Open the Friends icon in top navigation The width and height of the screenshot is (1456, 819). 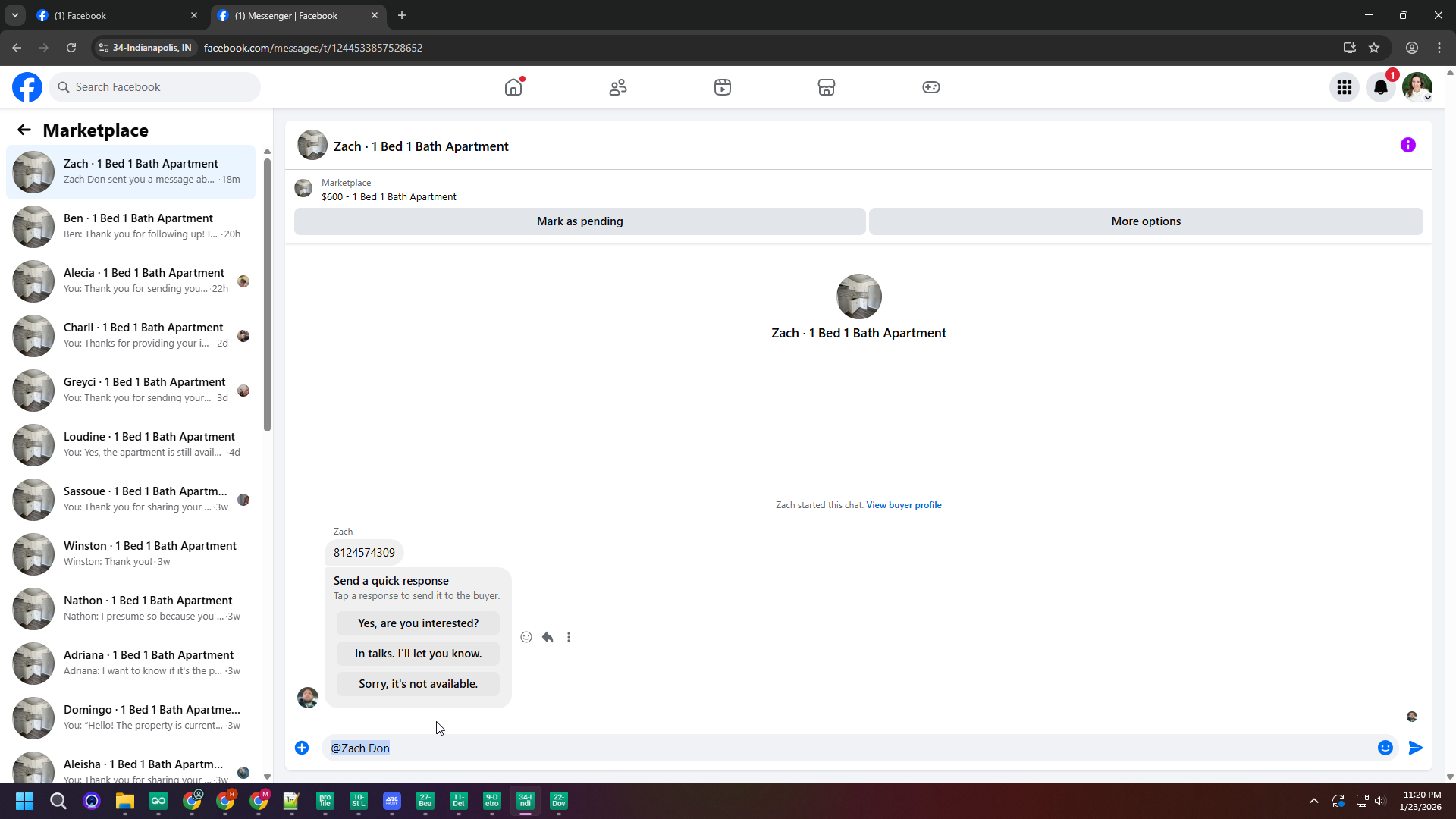pos(618,87)
